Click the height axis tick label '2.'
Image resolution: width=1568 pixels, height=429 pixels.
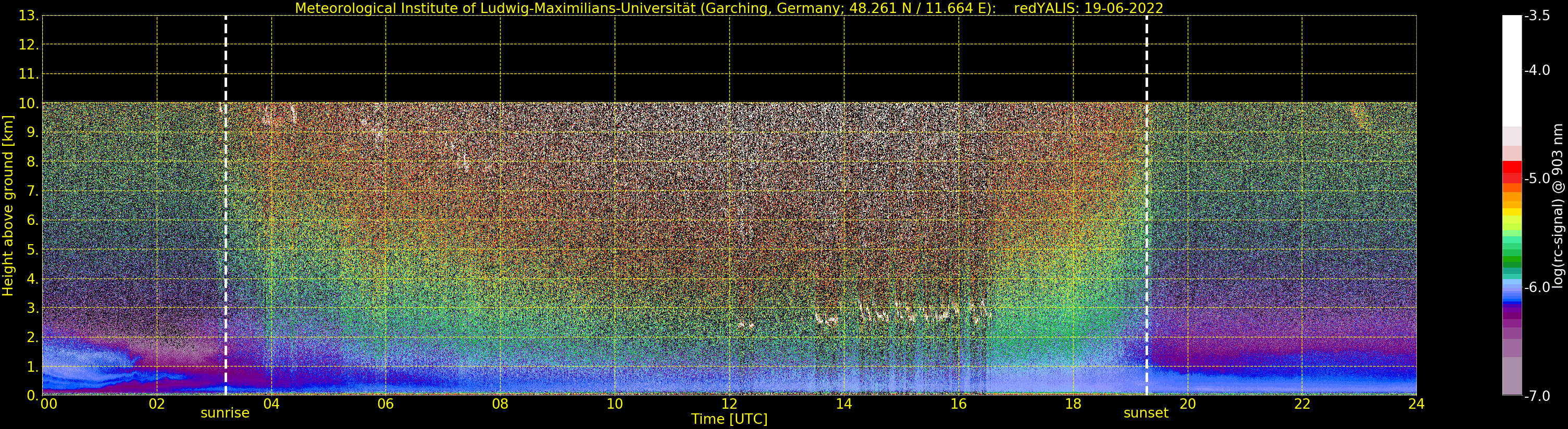coord(33,337)
